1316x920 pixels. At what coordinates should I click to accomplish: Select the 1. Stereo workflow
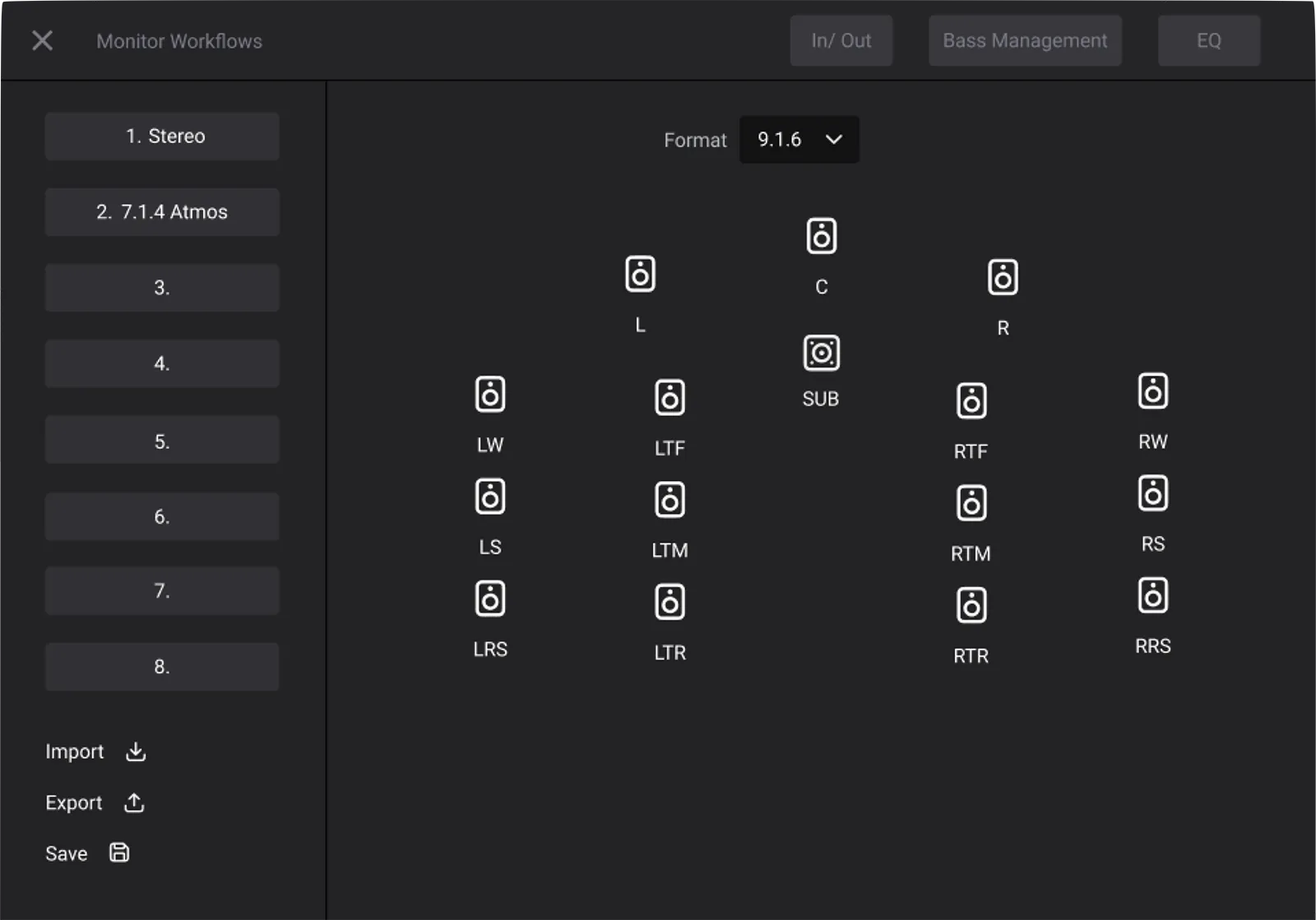(x=162, y=136)
